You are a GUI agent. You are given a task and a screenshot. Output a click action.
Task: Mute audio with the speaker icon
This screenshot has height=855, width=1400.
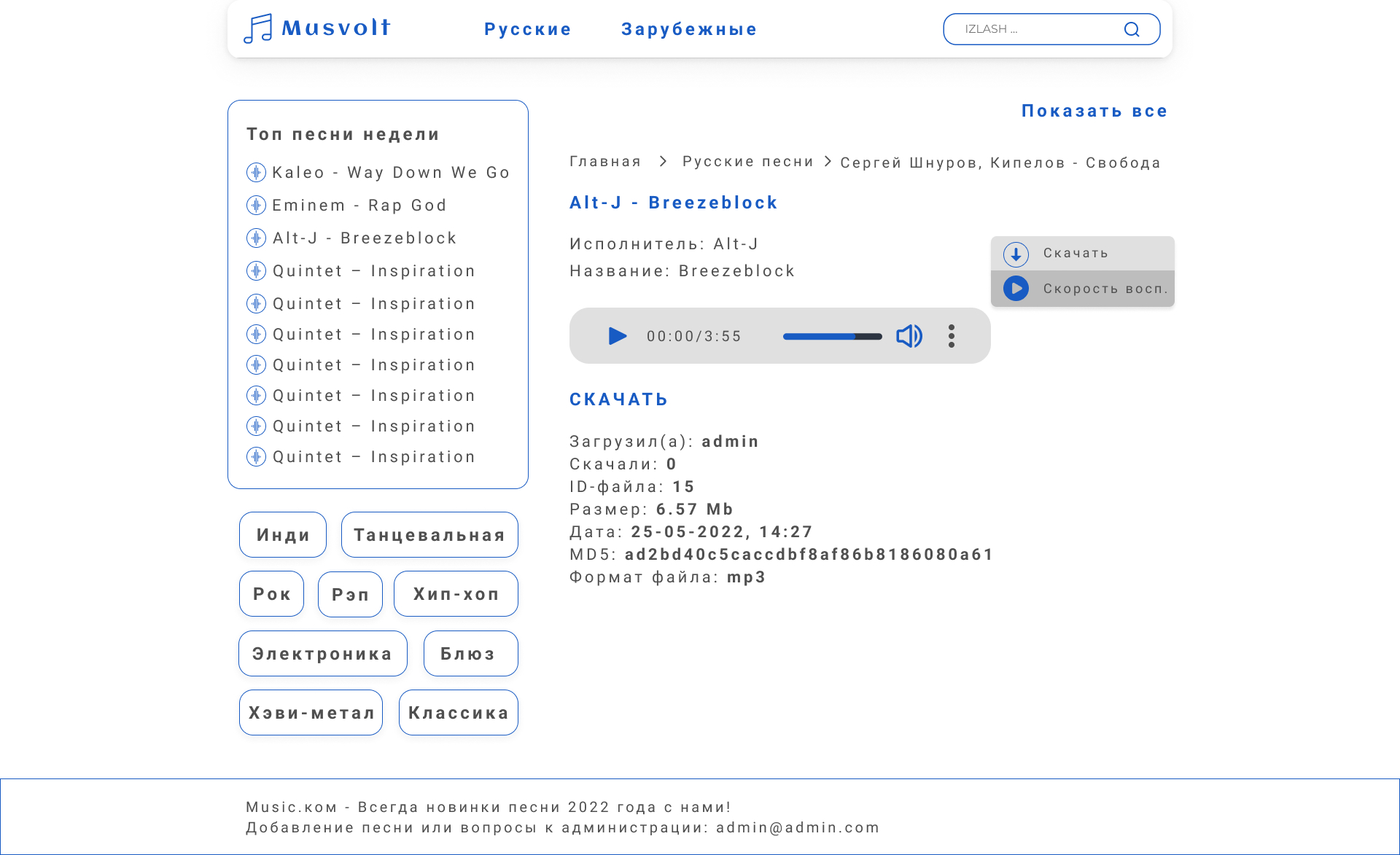(x=909, y=336)
